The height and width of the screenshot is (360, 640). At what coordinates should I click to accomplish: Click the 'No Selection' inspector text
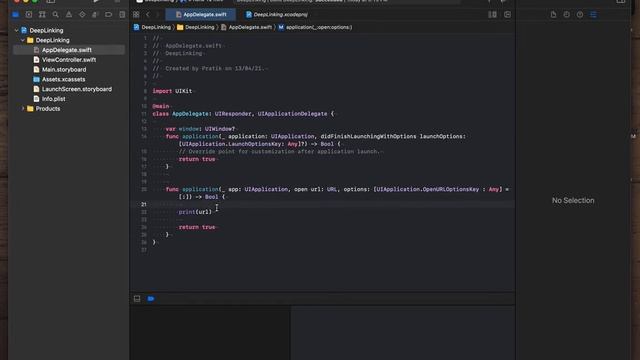[x=573, y=200]
